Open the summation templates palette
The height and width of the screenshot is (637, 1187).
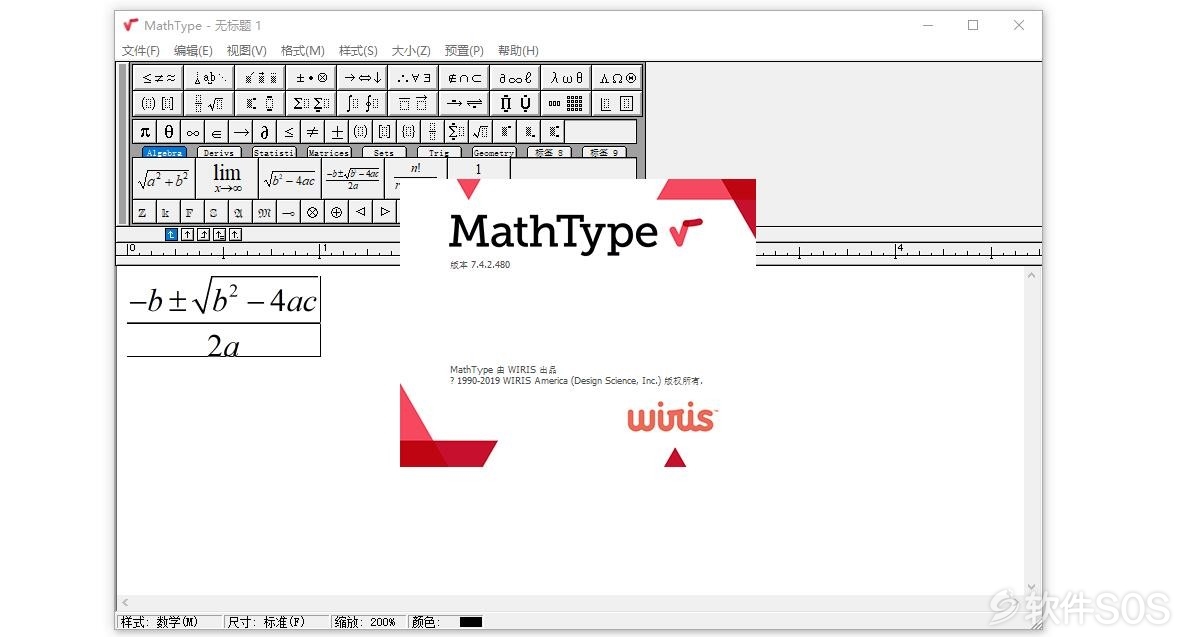pyautogui.click(x=311, y=103)
